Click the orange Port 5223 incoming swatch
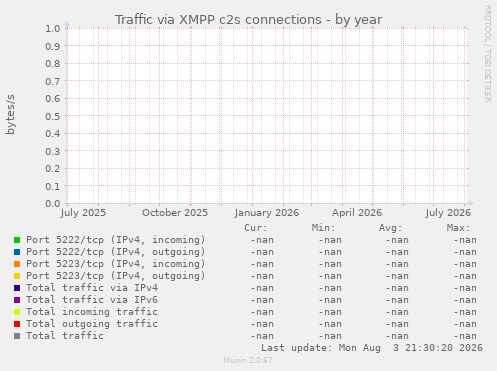 [x=17, y=264]
